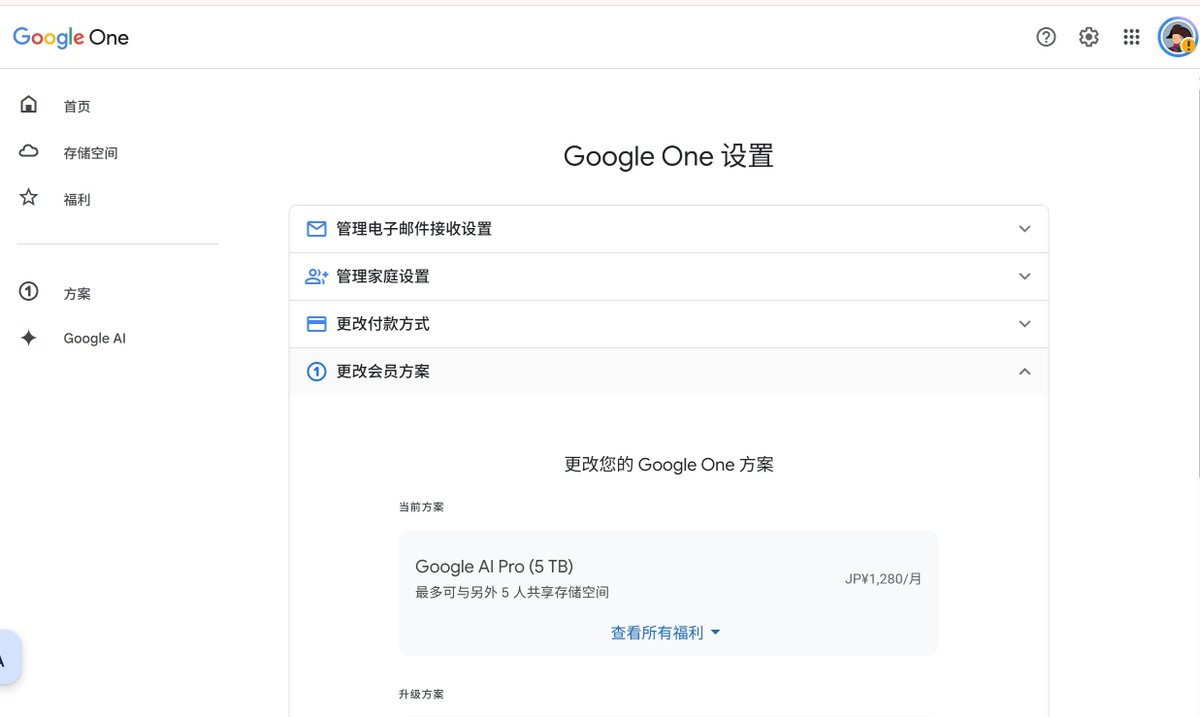Click the account profile avatar
Screen dimensions: 1200x717
(1177, 37)
